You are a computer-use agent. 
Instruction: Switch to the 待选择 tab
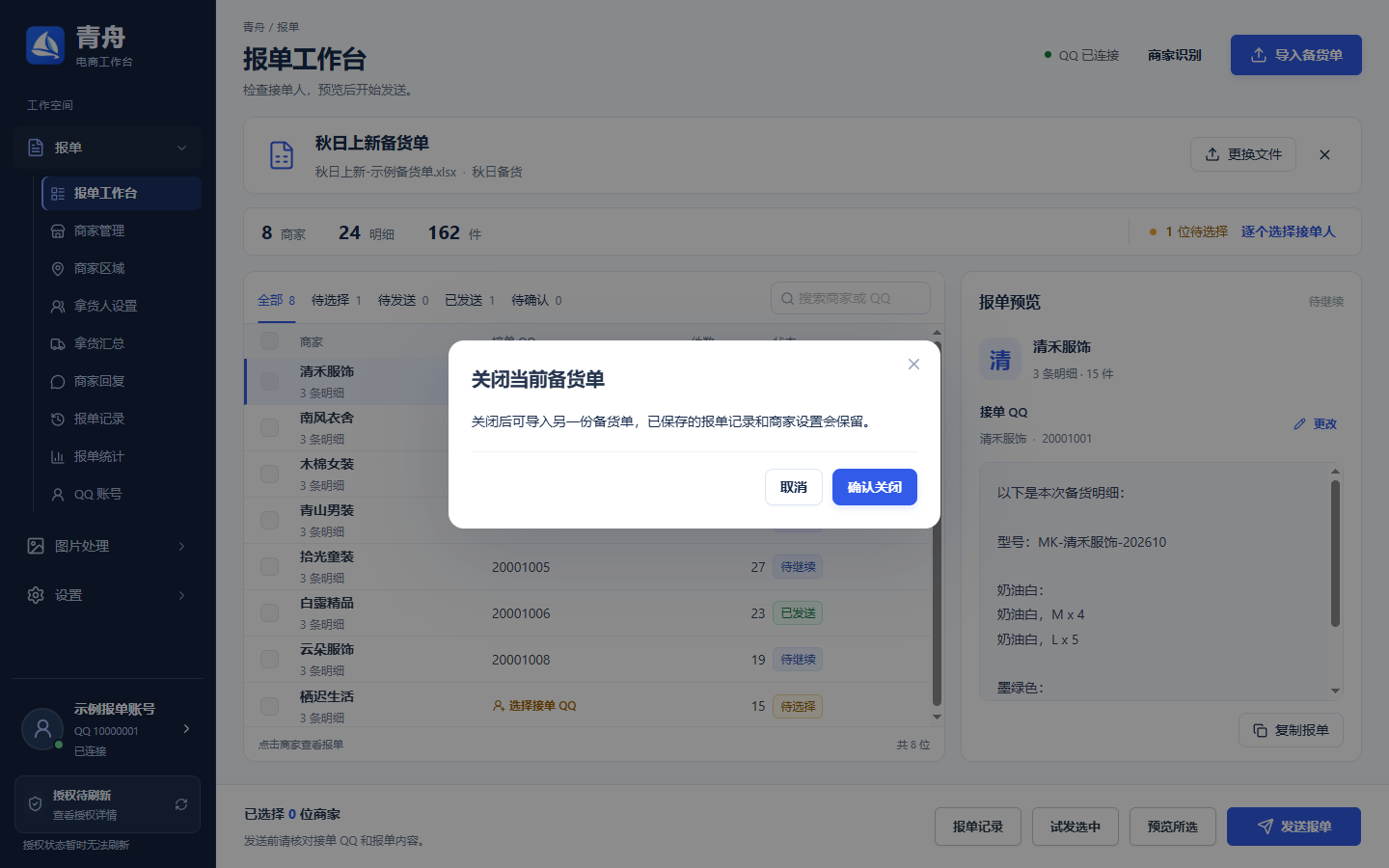coord(336,300)
